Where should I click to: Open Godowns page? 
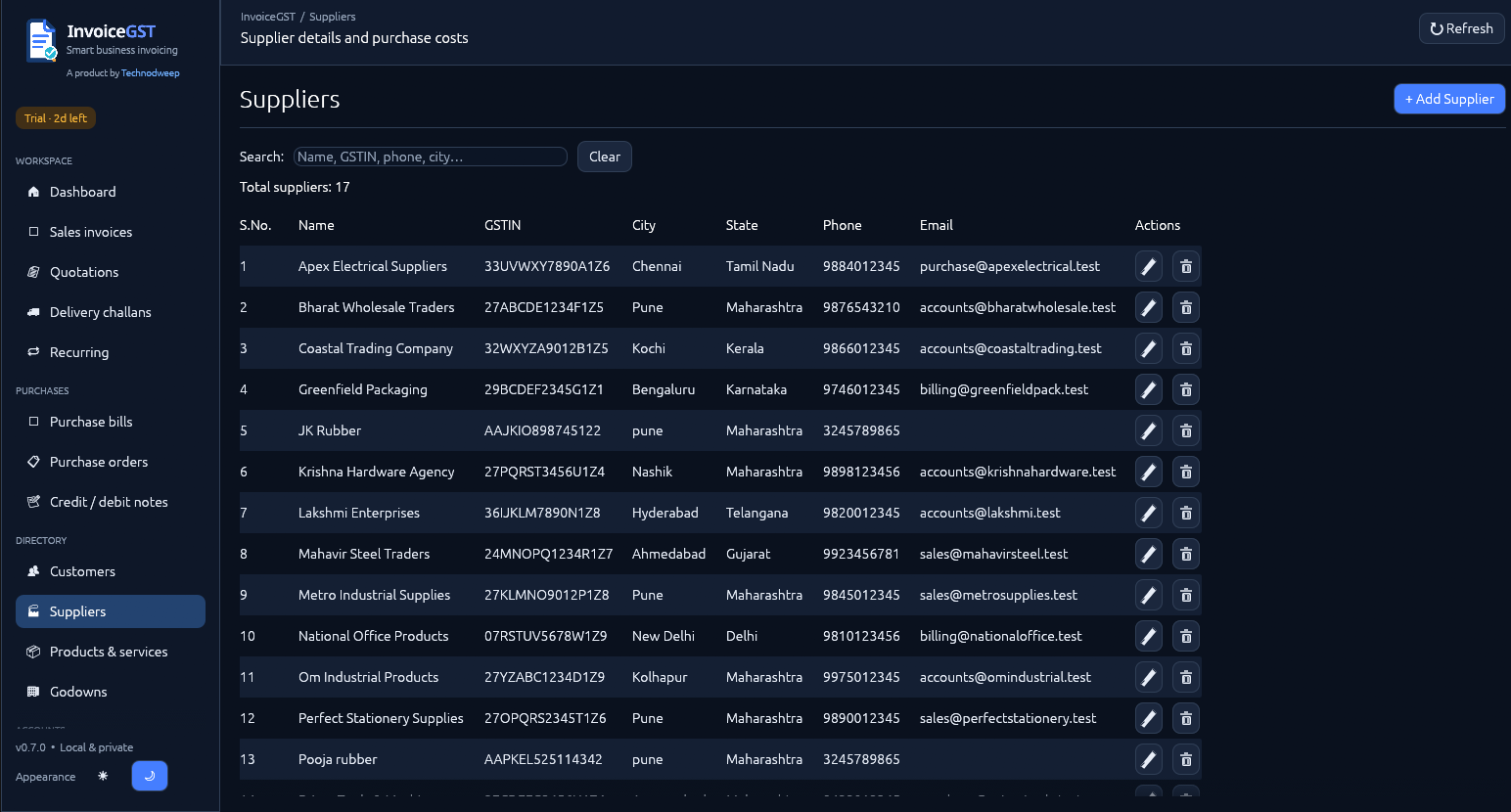coord(111,692)
